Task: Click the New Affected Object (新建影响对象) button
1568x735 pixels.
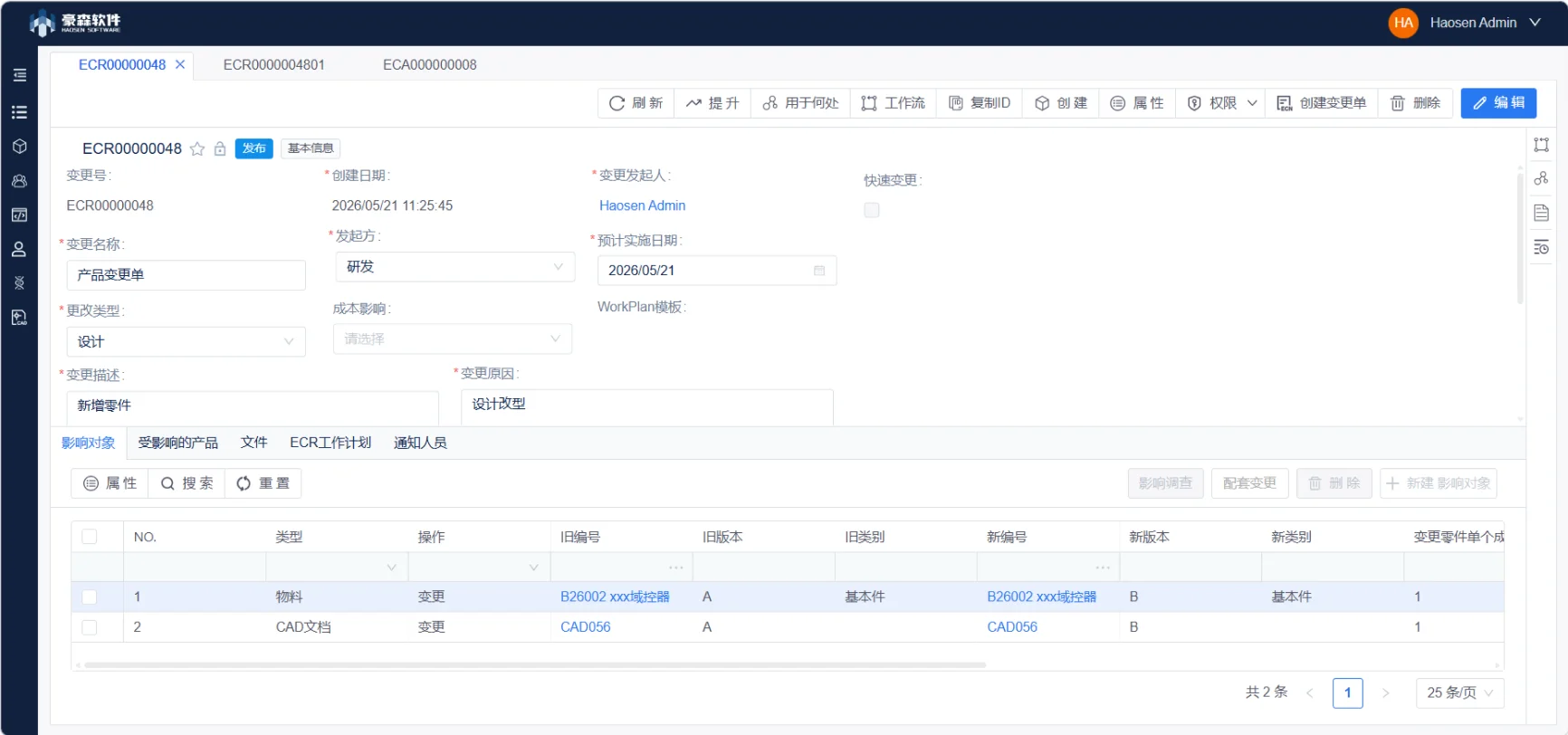Action: click(x=1438, y=483)
